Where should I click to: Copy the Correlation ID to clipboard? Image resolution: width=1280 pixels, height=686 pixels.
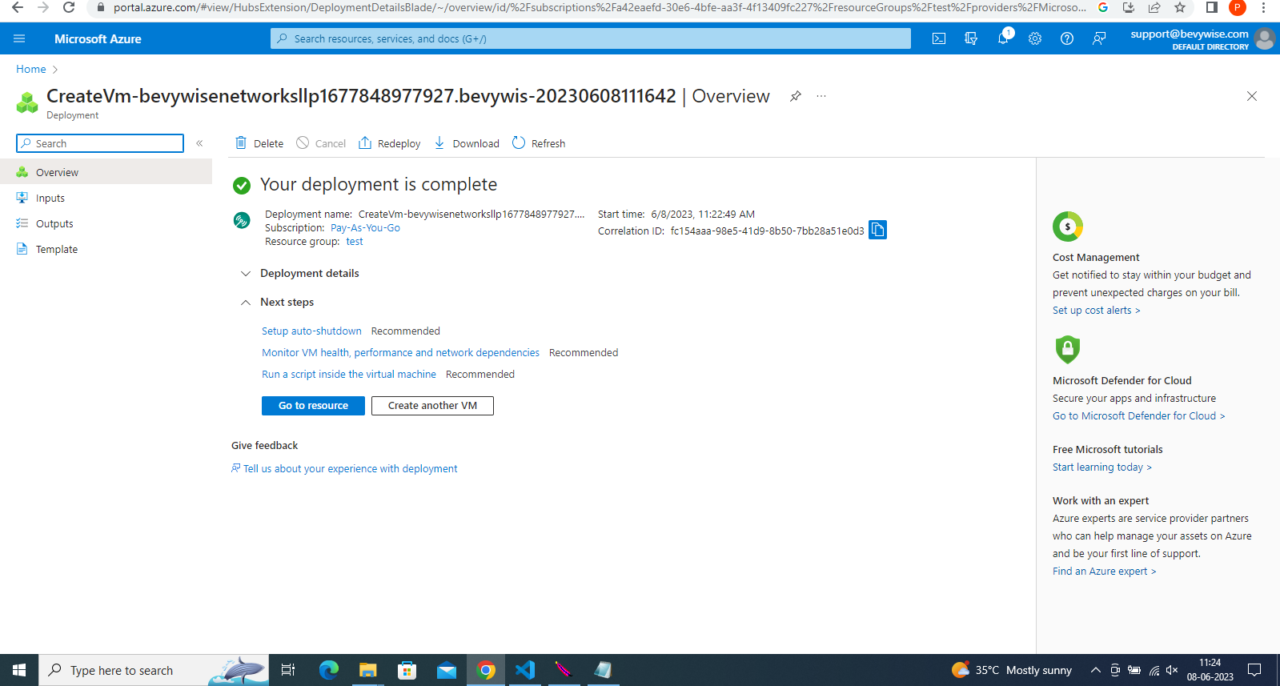point(877,230)
